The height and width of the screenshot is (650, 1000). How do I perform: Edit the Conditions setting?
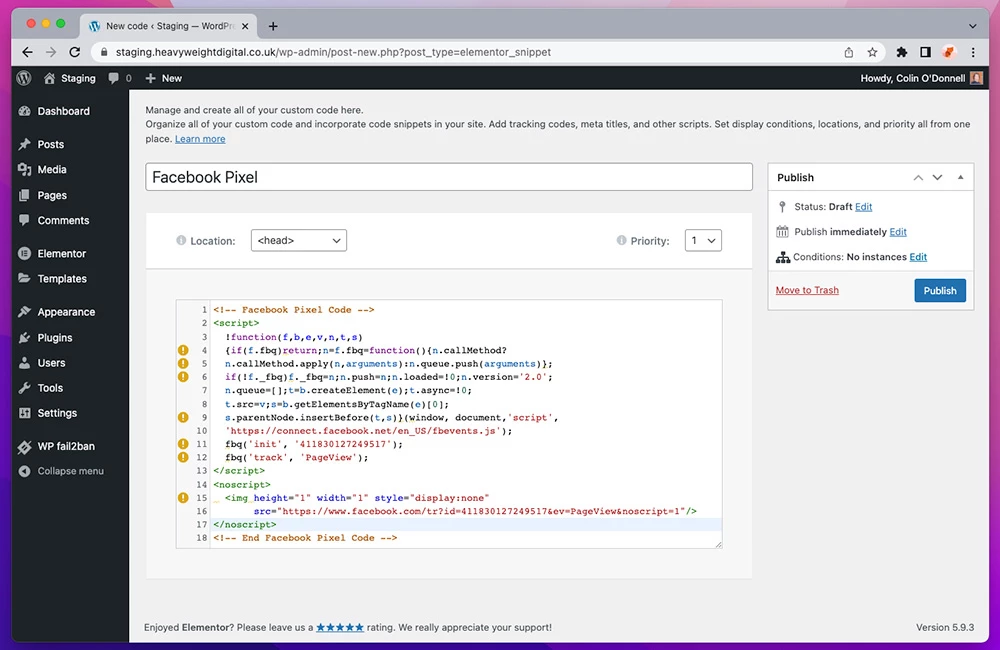click(918, 257)
